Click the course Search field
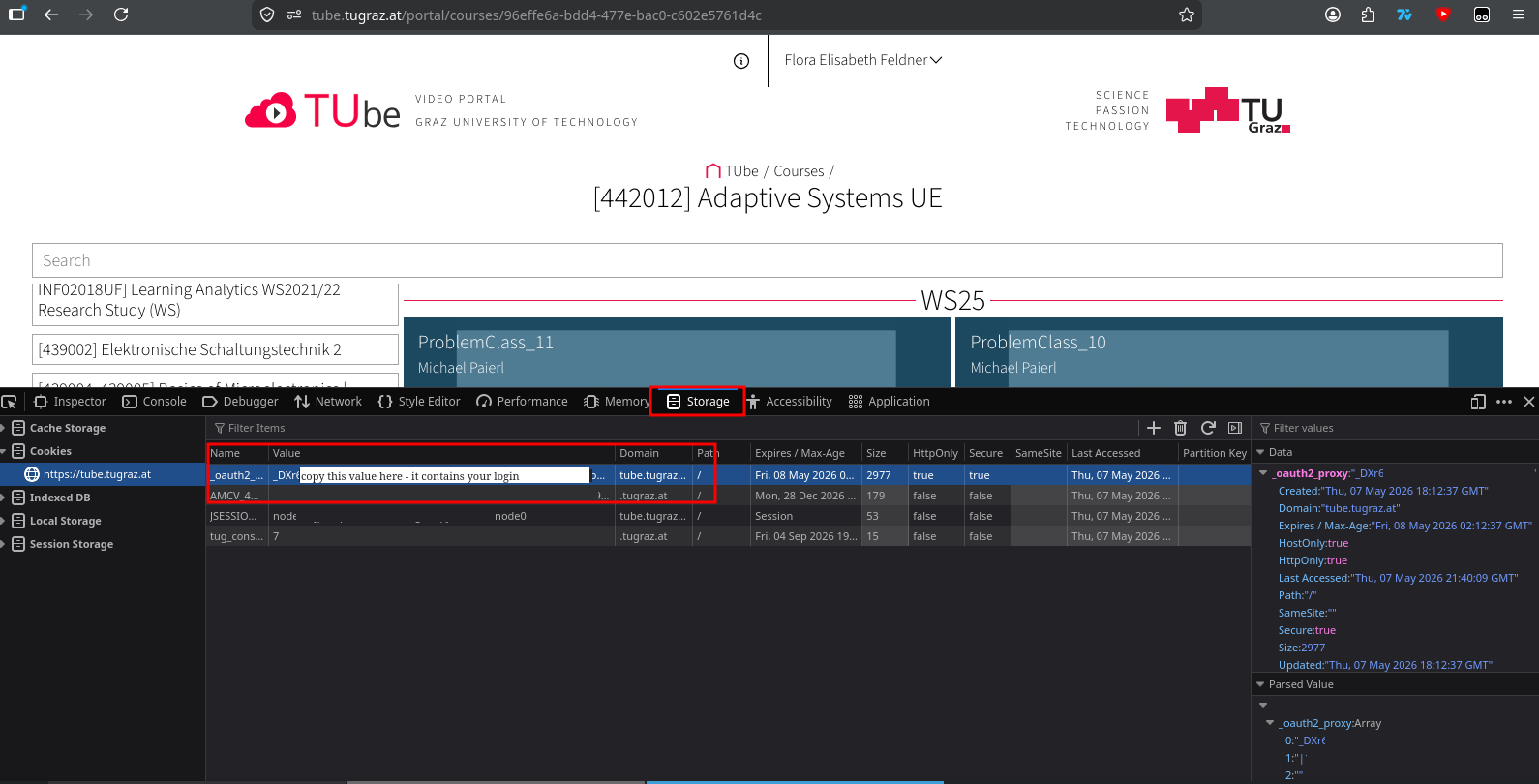The width and height of the screenshot is (1539, 784). 768,260
